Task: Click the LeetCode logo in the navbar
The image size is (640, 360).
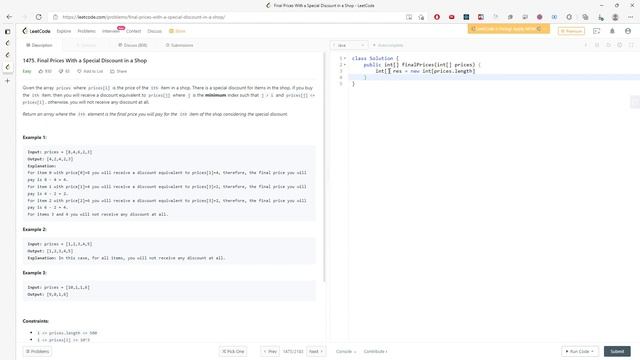Action: (x=36, y=31)
